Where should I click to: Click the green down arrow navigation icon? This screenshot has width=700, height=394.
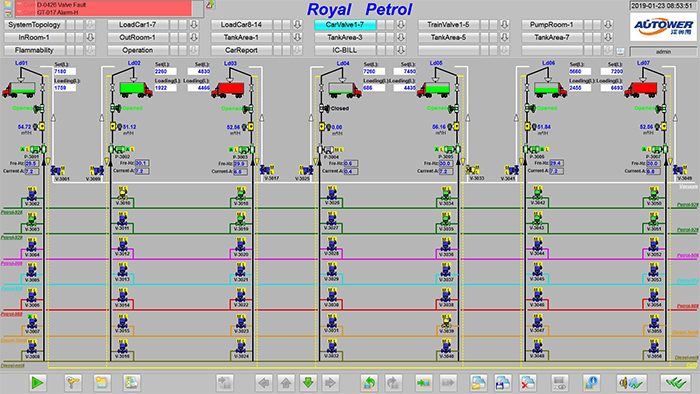308,382
